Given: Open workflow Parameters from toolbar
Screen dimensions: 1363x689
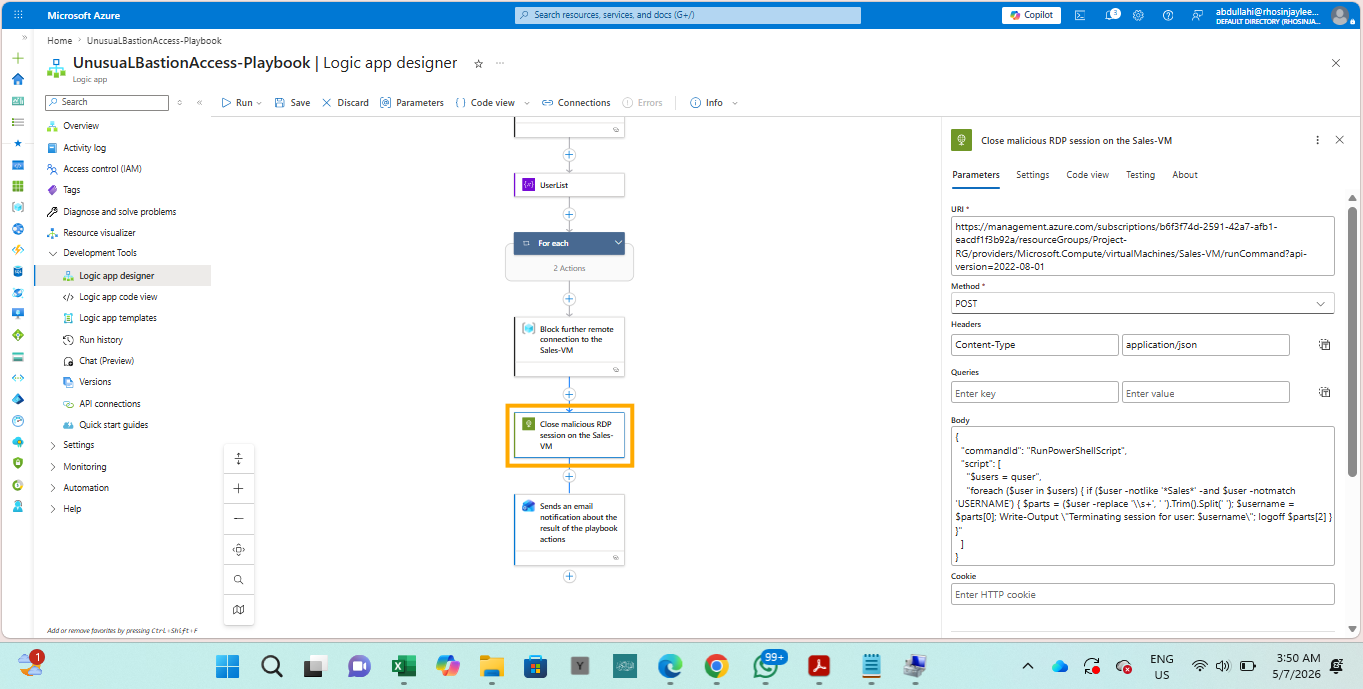Looking at the screenshot, I should coord(412,103).
